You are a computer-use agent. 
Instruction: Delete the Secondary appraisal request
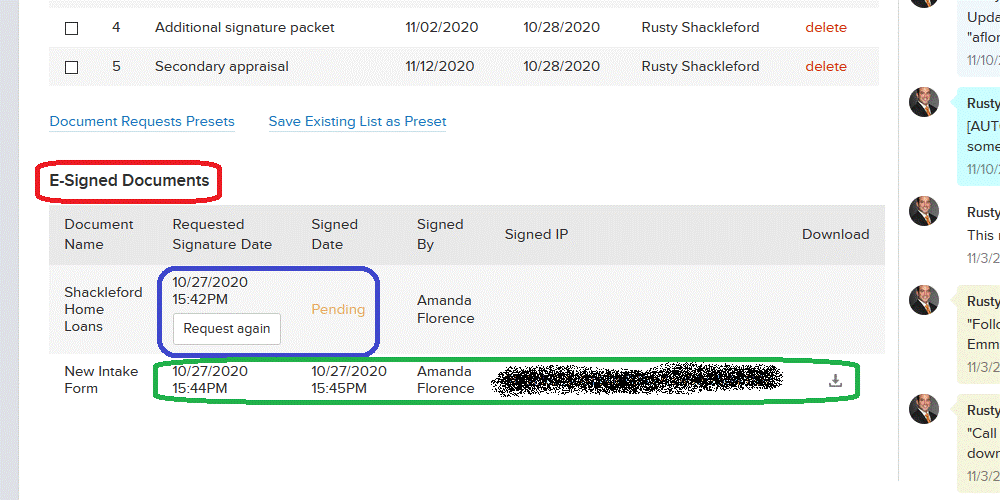[826, 66]
